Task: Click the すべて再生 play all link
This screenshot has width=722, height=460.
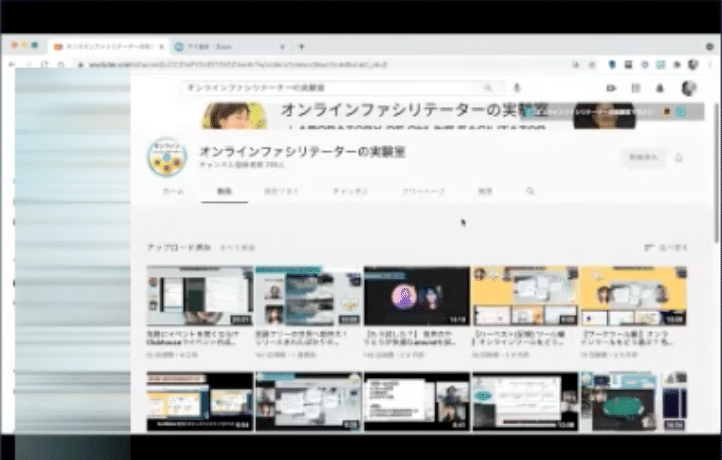Action: point(237,248)
